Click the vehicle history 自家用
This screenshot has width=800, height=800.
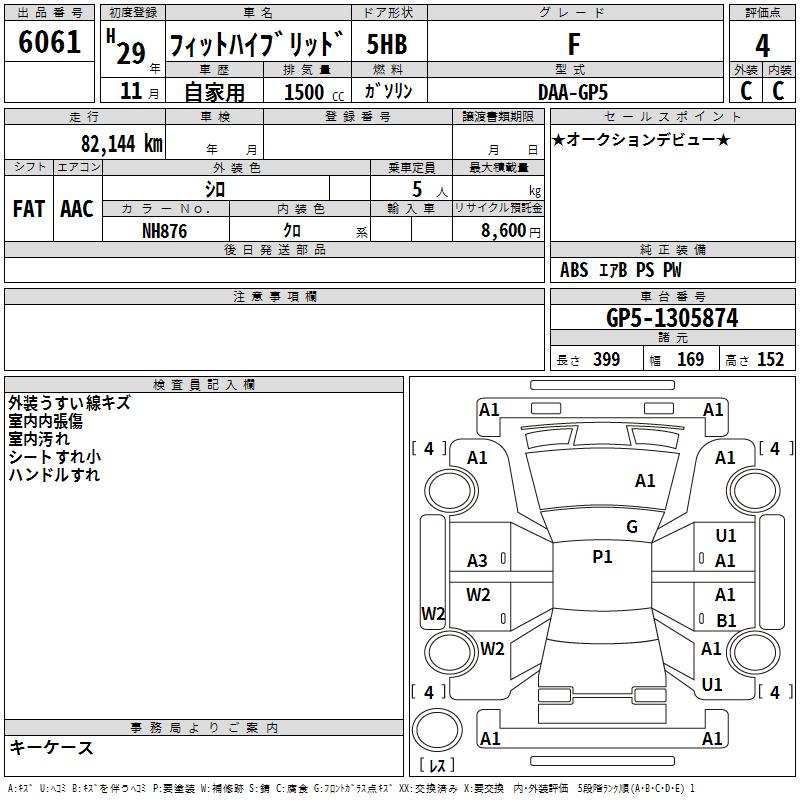pyautogui.click(x=214, y=92)
